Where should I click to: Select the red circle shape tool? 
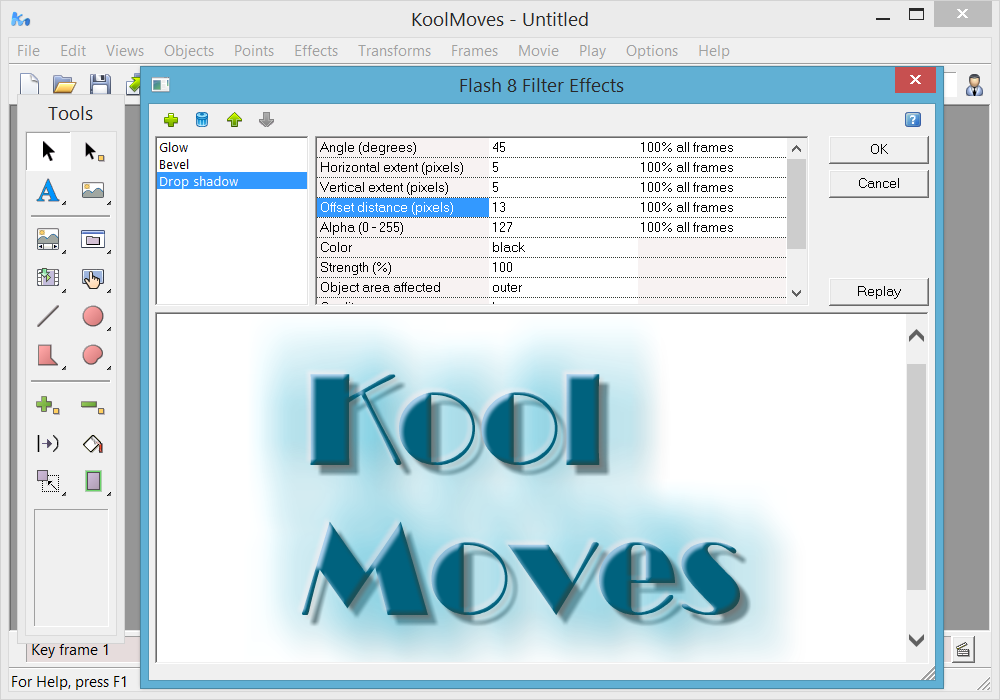pos(94,316)
